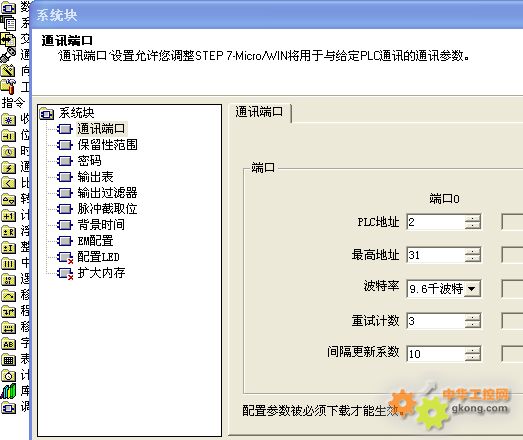This screenshot has width=523, height=440.
Task: Select the 通讯端口 tree item icon
Action: 64,129
